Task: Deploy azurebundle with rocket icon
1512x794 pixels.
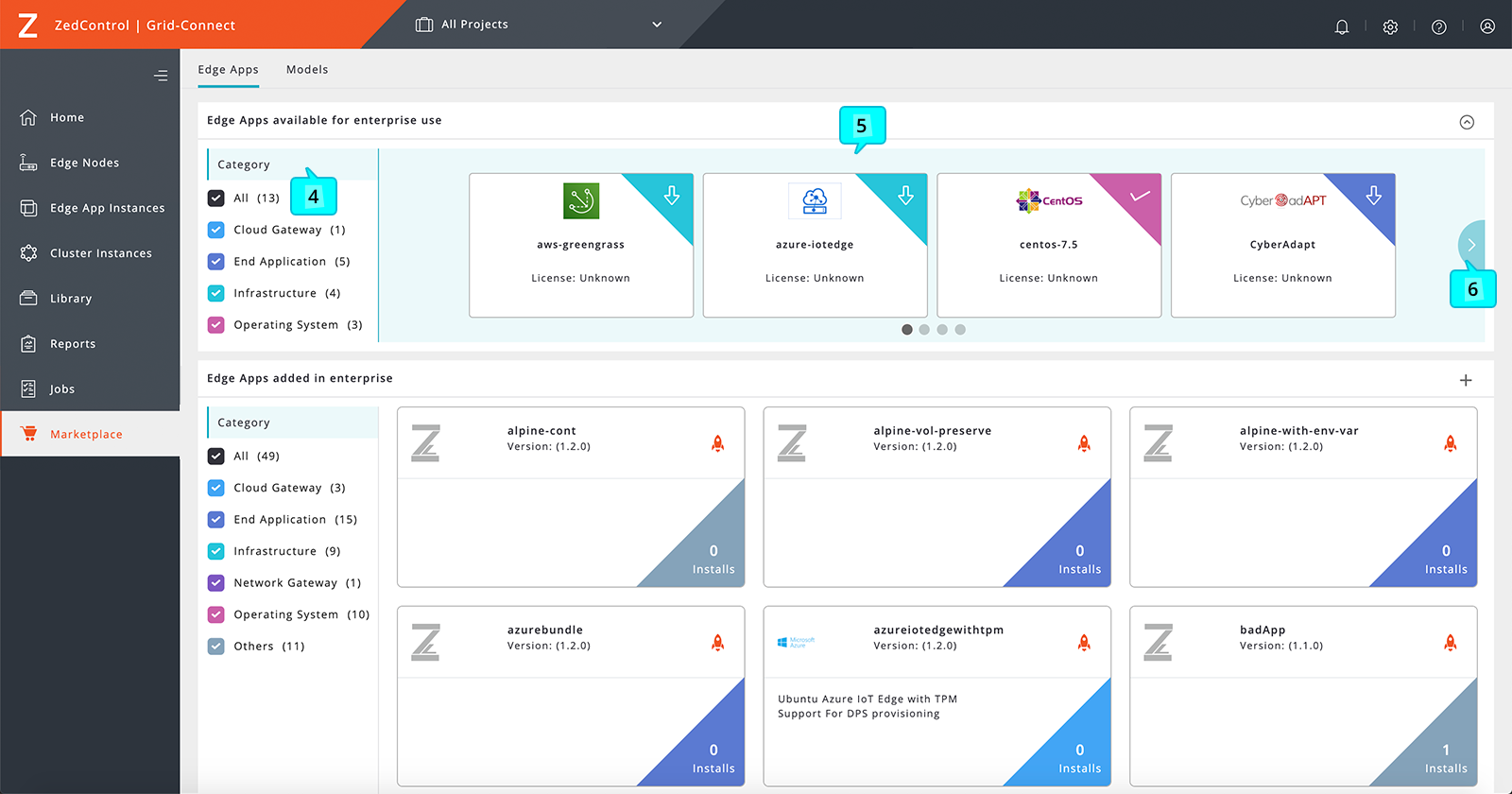Action: pyautogui.click(x=718, y=643)
